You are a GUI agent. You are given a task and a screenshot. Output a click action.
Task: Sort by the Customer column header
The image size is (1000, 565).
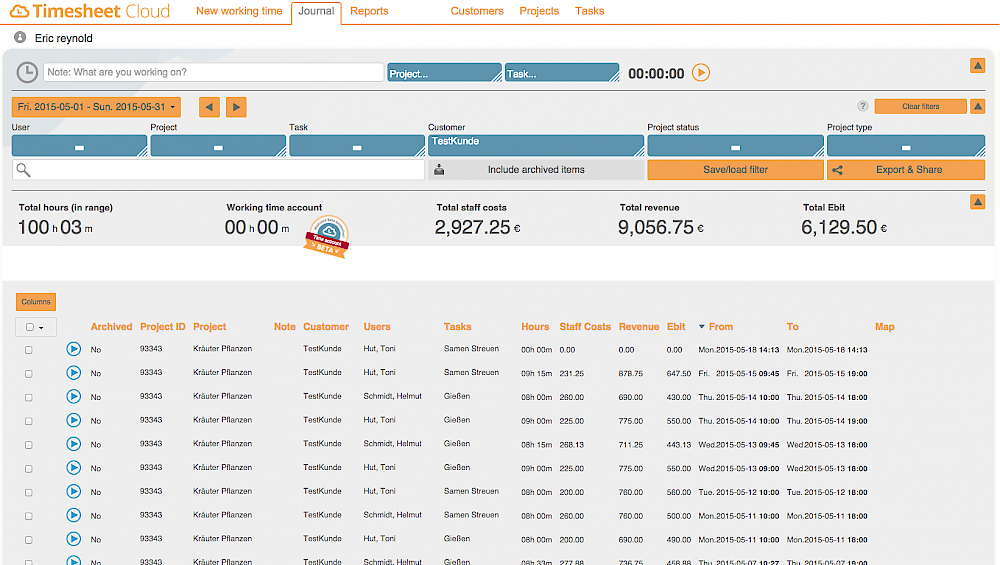click(x=326, y=327)
